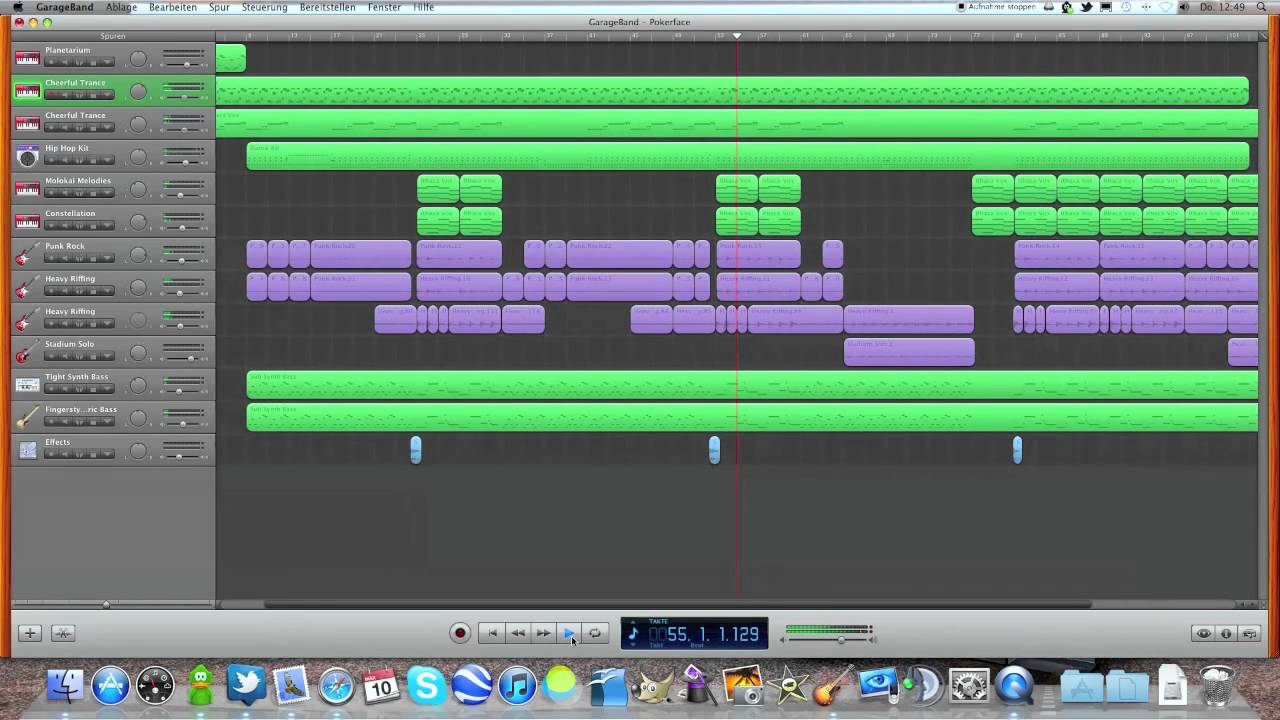
Task: Open Google Earth from the Dock
Action: tap(472, 686)
